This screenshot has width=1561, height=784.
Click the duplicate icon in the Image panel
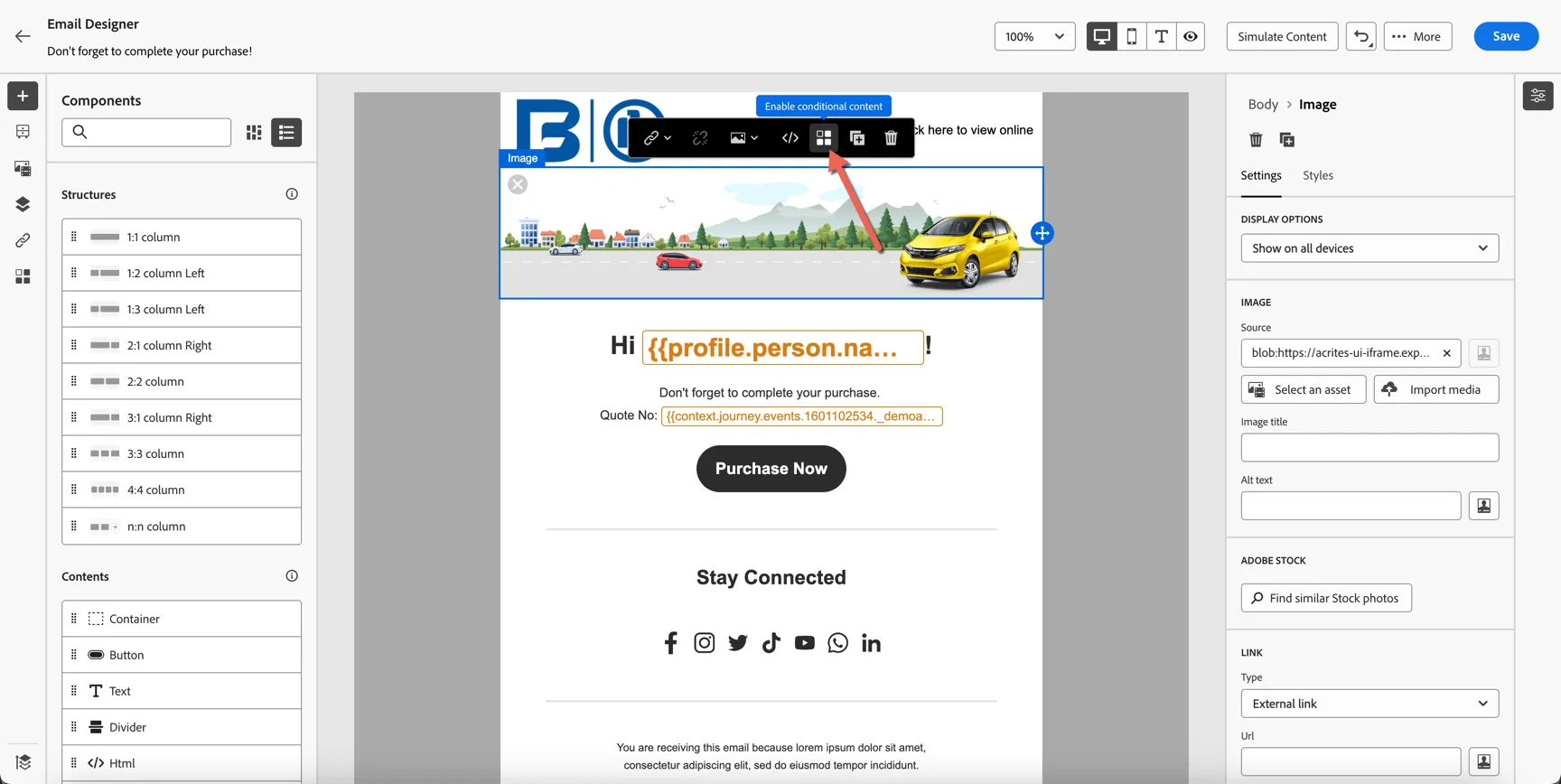1287,139
